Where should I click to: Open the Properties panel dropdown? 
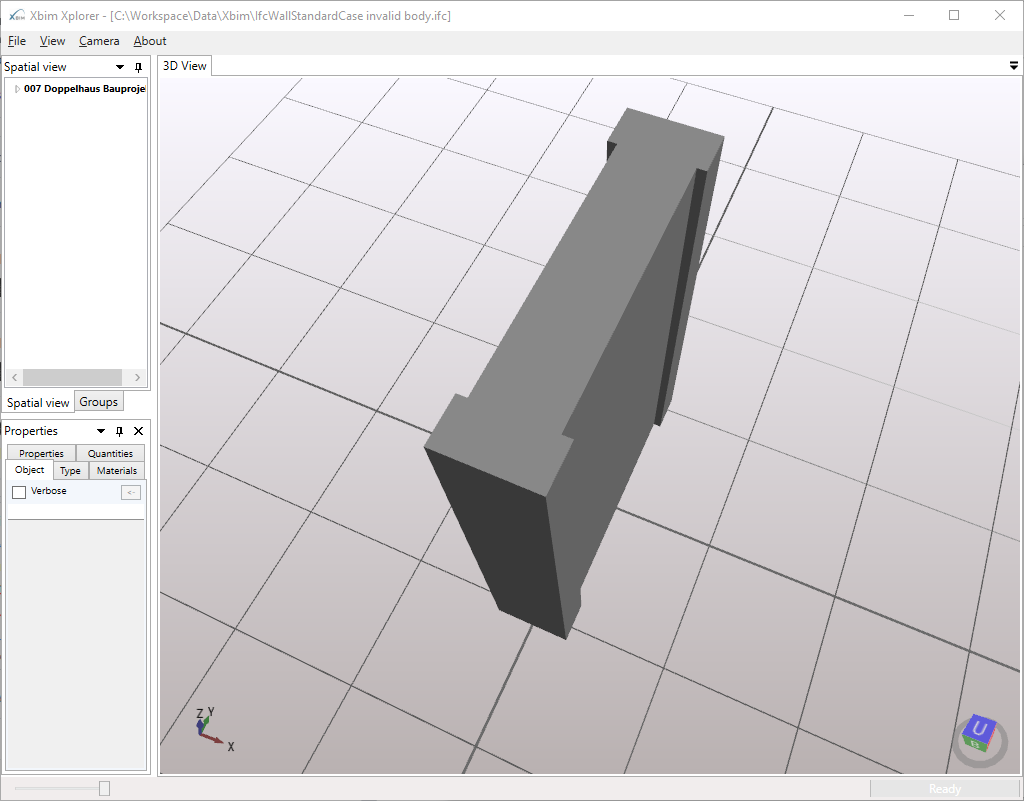(99, 431)
